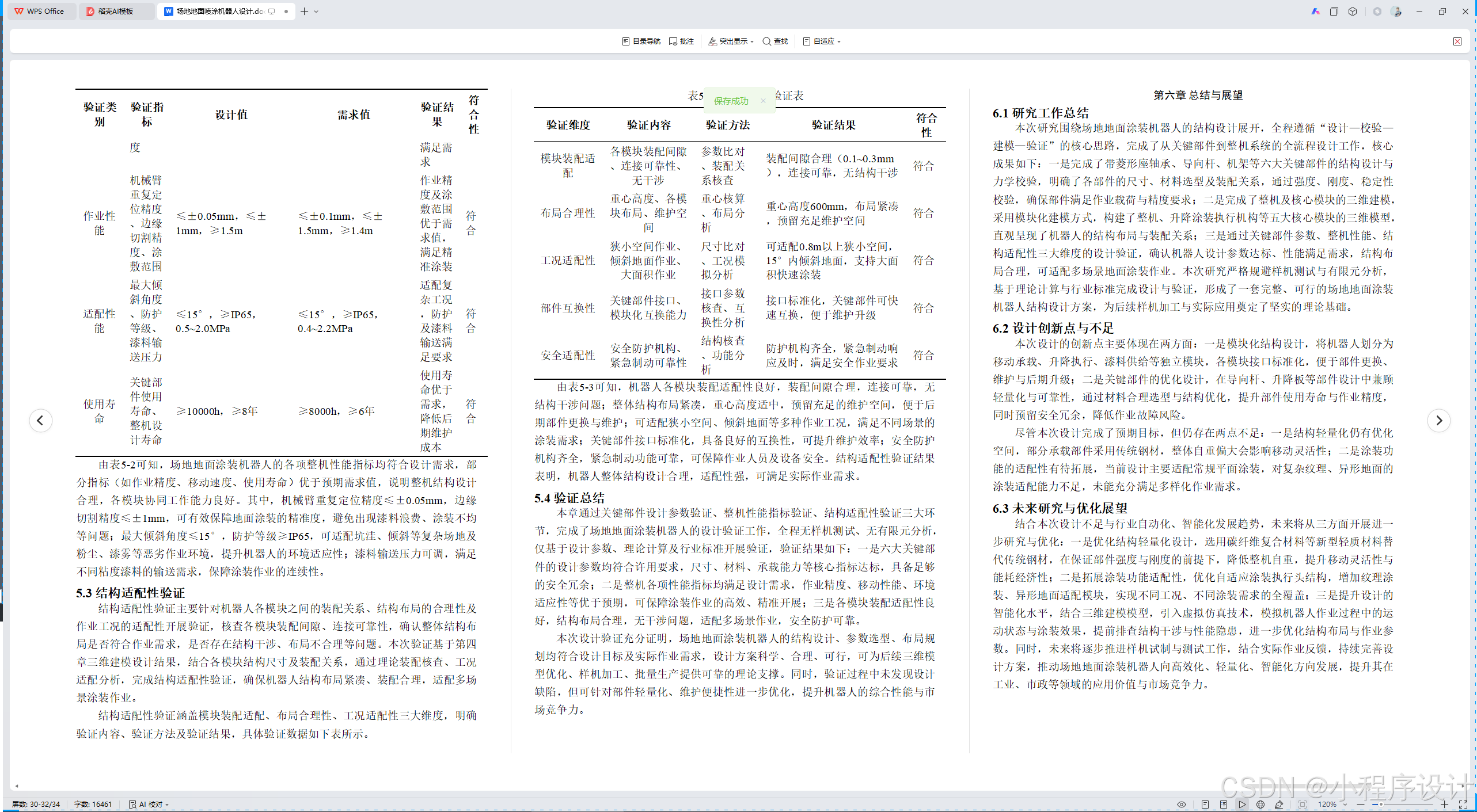Close the 保存成功 notification
Image resolution: width=1477 pixels, height=812 pixels.
coord(763,101)
